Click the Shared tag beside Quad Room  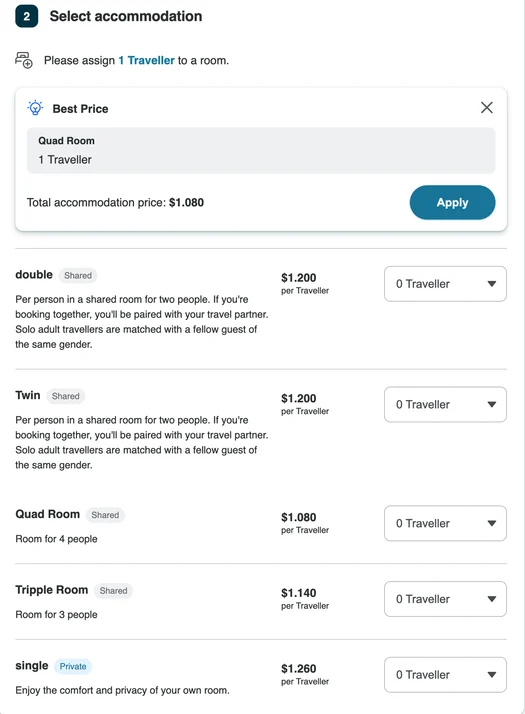coord(105,515)
